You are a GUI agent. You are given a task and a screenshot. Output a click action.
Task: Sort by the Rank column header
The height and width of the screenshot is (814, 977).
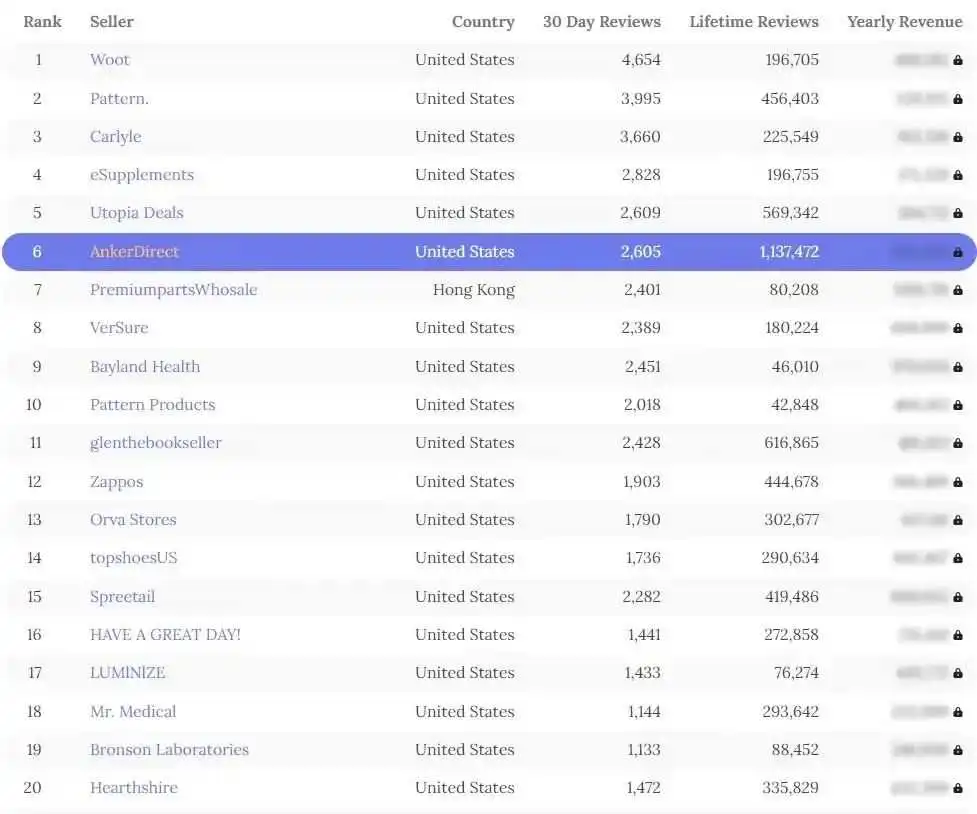click(x=42, y=22)
